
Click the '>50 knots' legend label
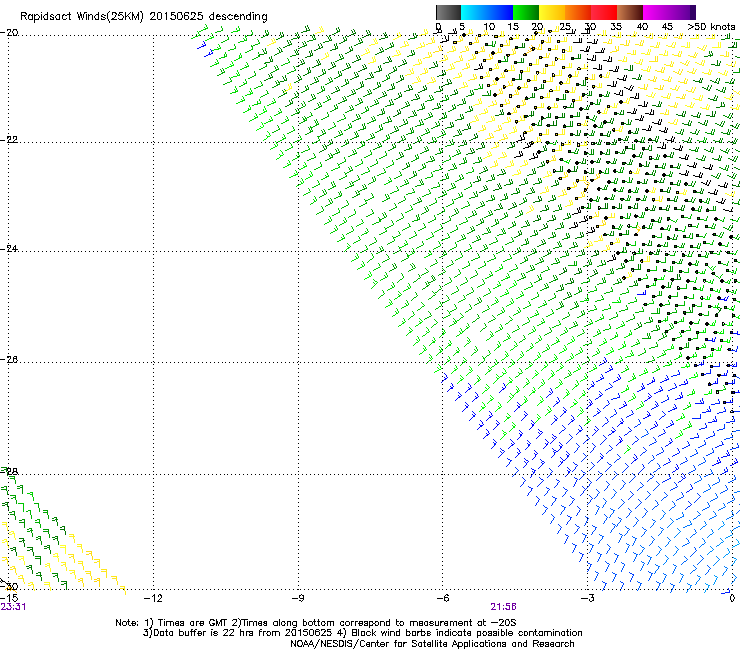(x=711, y=27)
